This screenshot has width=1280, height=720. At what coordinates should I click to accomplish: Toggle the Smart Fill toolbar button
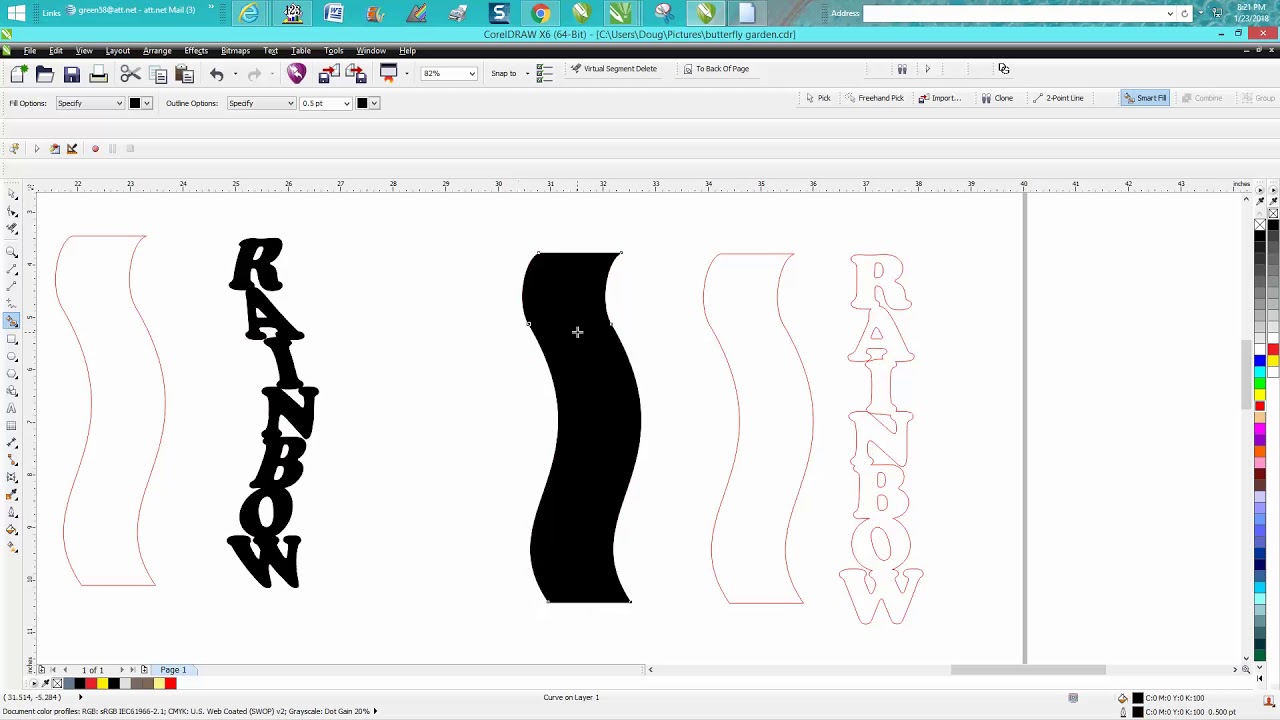click(x=1145, y=98)
